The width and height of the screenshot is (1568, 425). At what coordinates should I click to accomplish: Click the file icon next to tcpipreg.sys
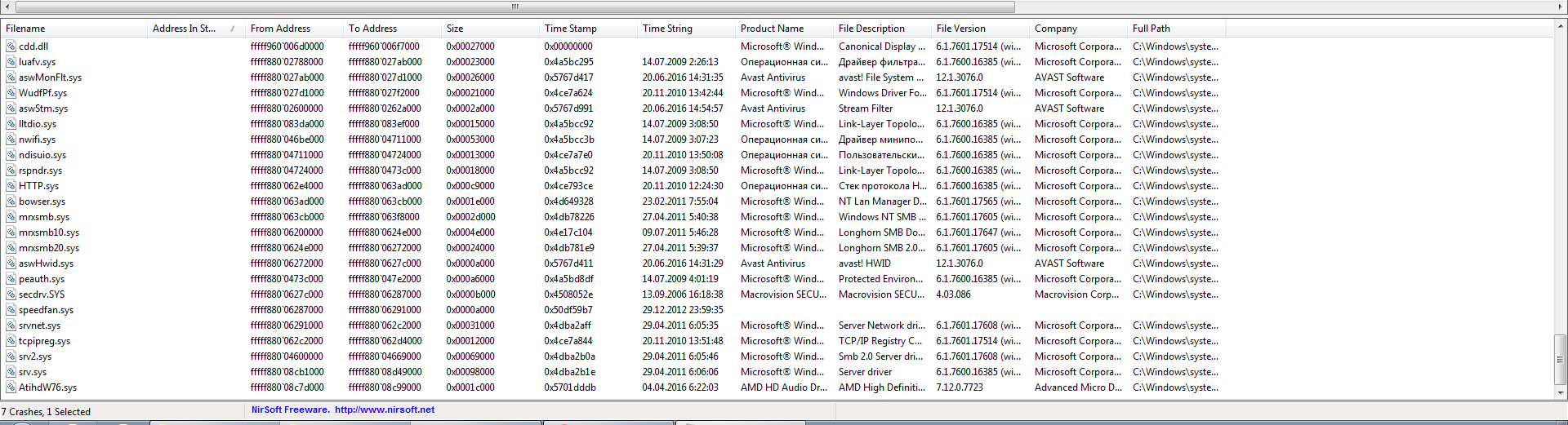11,341
